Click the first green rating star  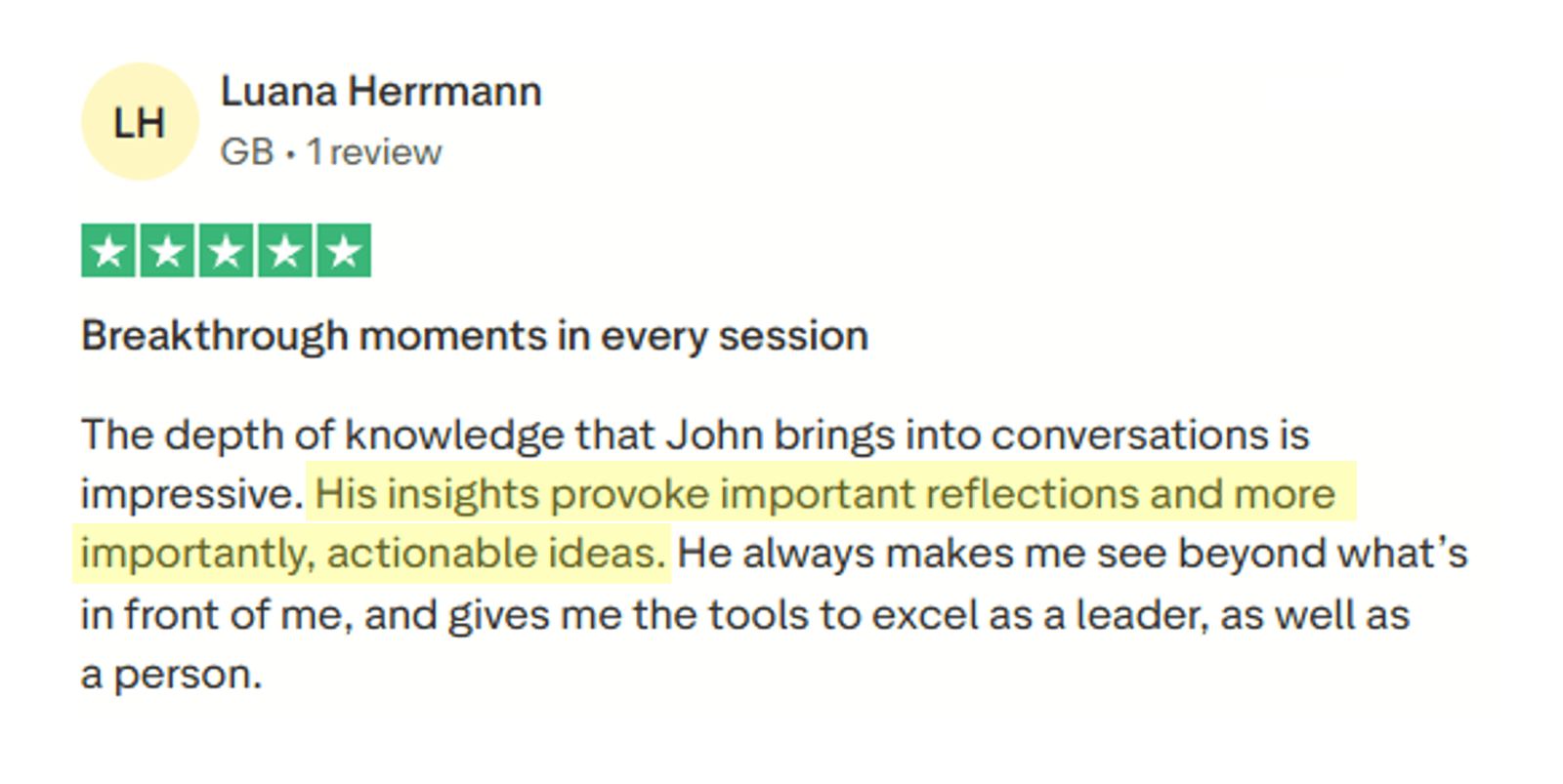point(108,251)
